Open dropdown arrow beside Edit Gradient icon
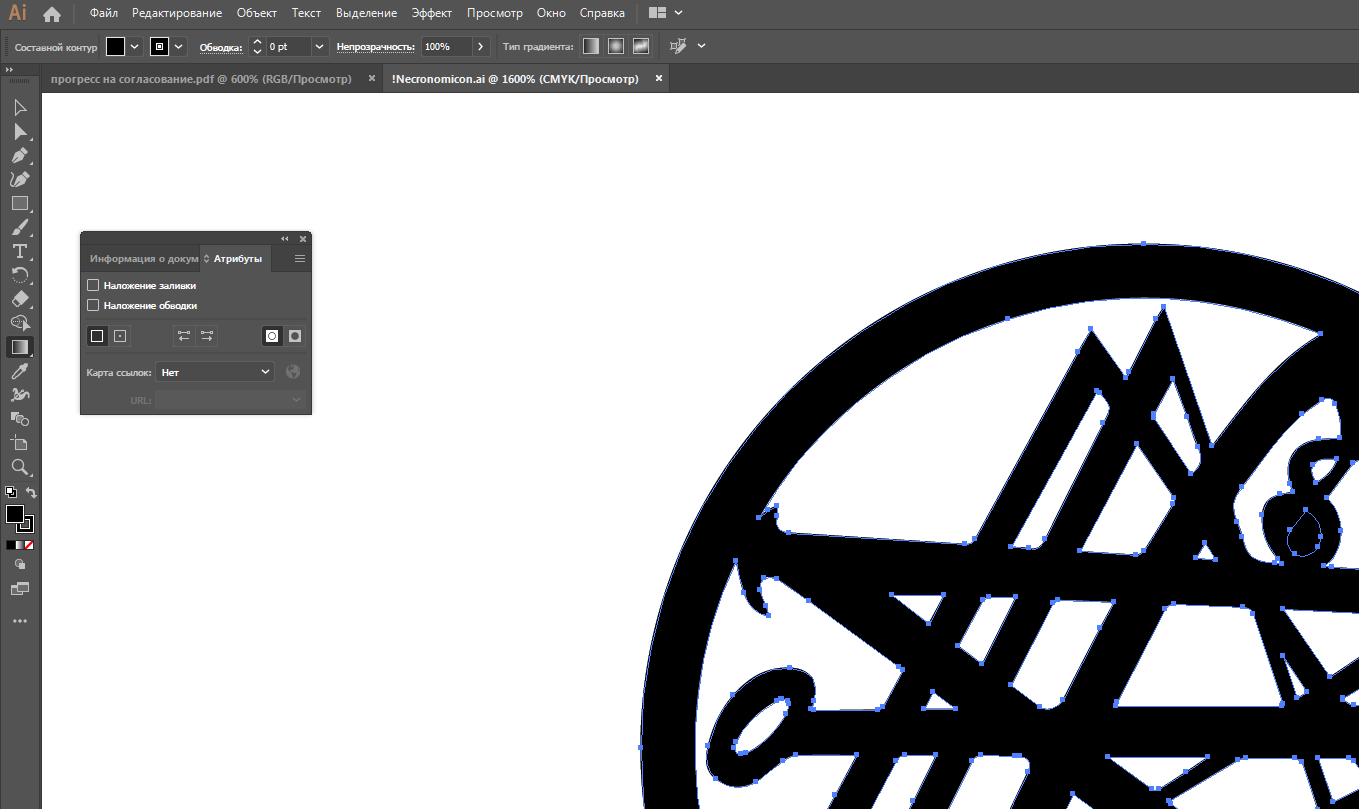Viewport: 1359px width, 809px height. tap(701, 46)
